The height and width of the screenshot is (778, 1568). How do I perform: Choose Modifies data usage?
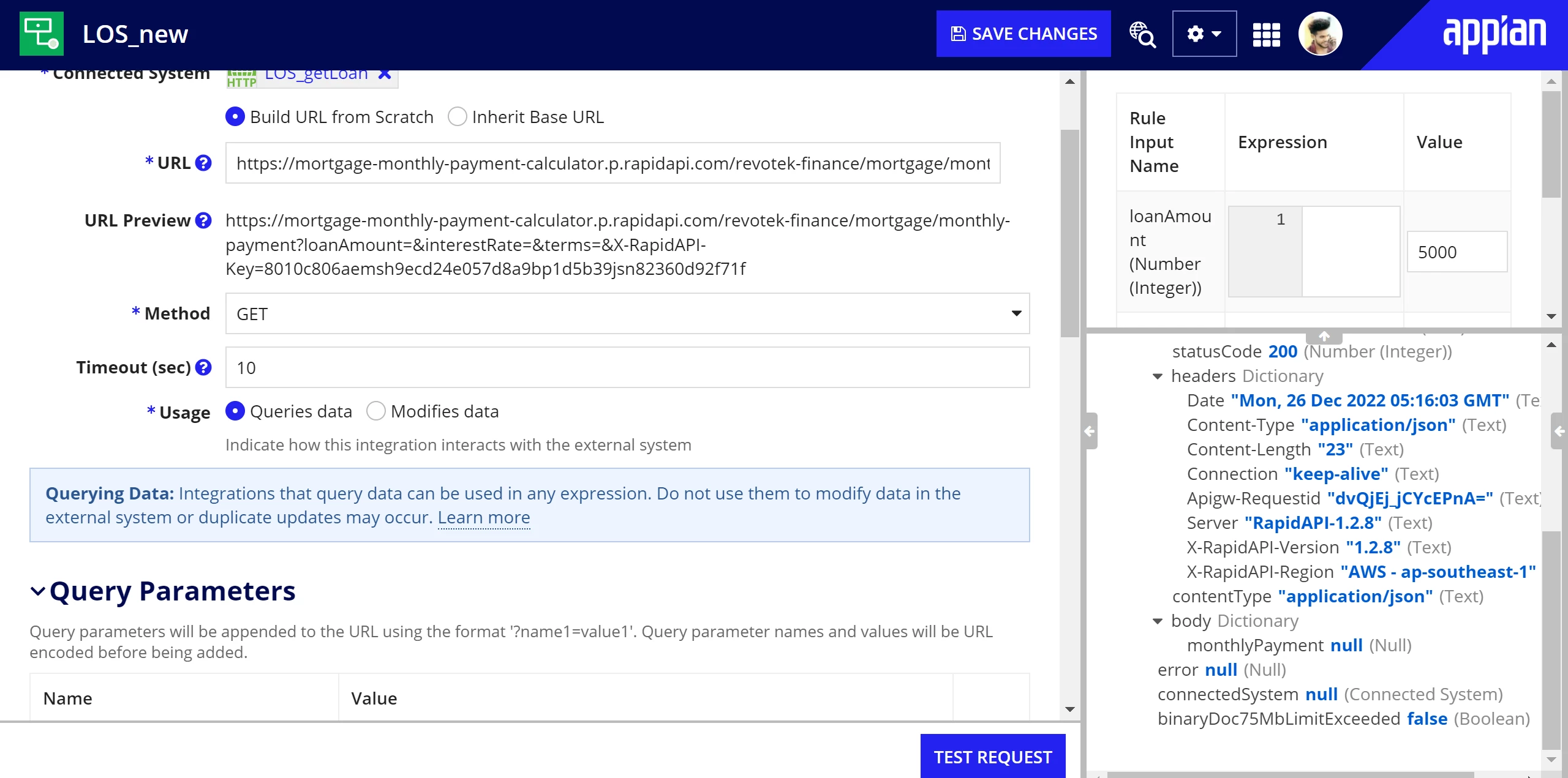376,411
